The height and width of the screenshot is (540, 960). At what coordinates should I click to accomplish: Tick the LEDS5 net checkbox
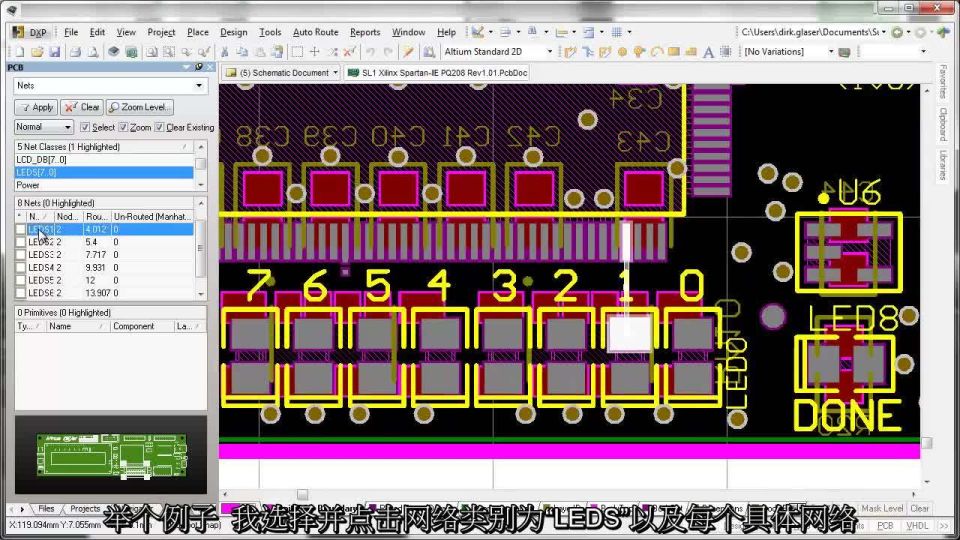[x=21, y=280]
